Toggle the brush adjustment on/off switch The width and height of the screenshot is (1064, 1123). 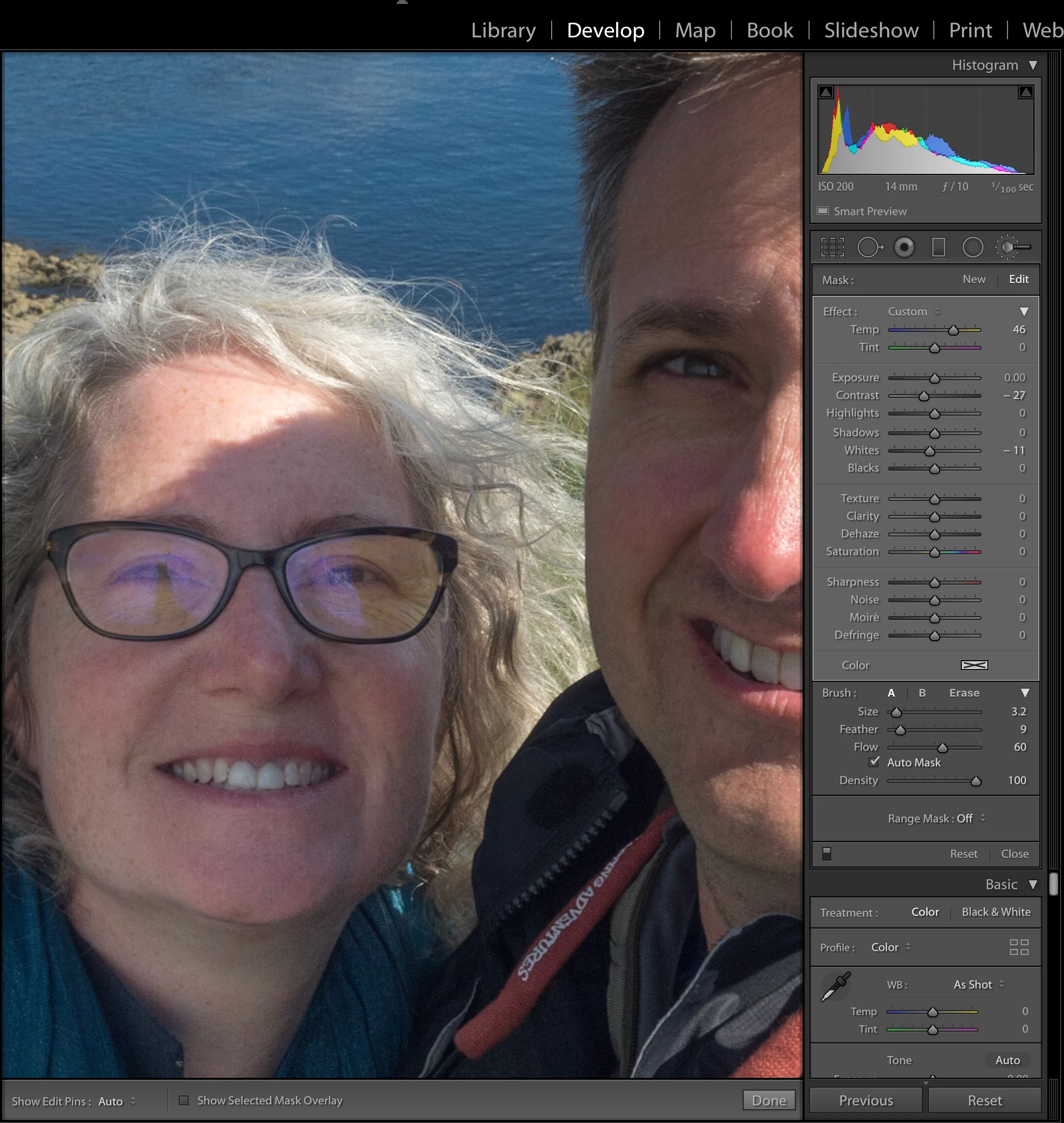click(826, 854)
